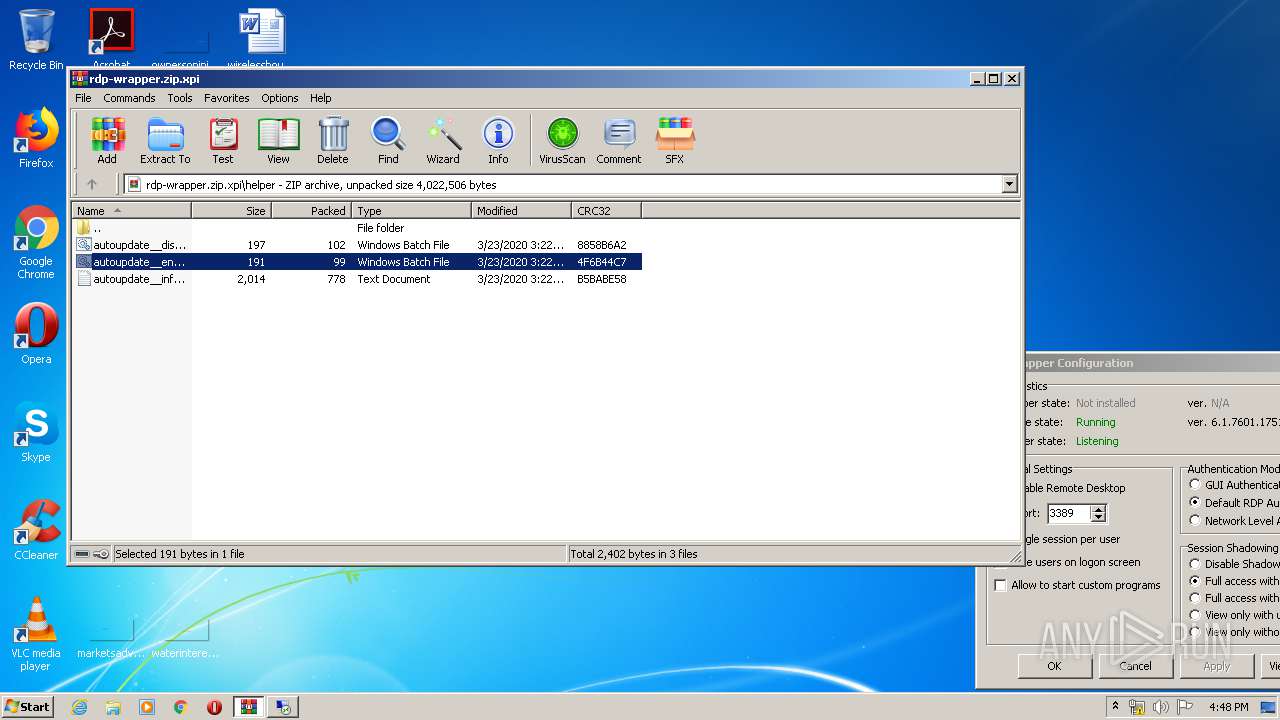The width and height of the screenshot is (1280, 720).
Task: Sort by Name column header
Action: tap(132, 211)
